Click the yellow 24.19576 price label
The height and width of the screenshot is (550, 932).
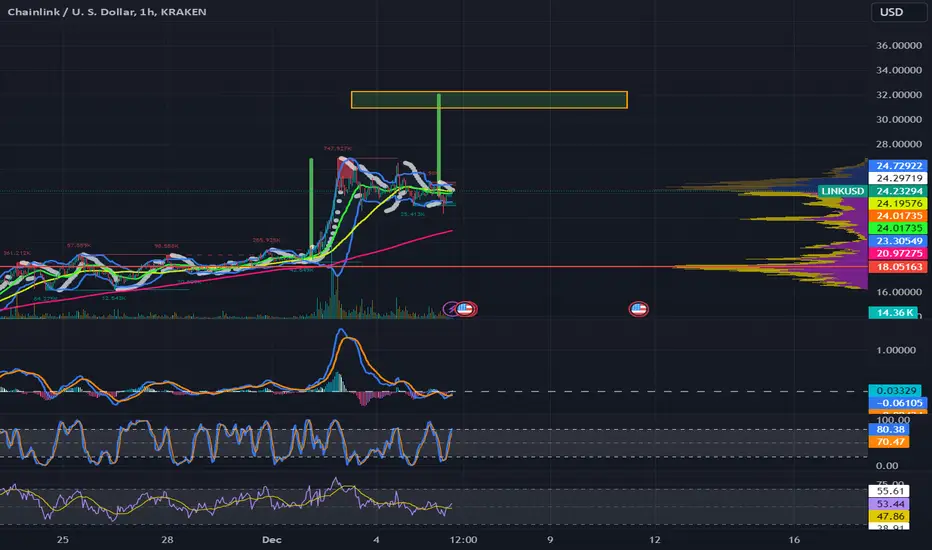coord(898,203)
